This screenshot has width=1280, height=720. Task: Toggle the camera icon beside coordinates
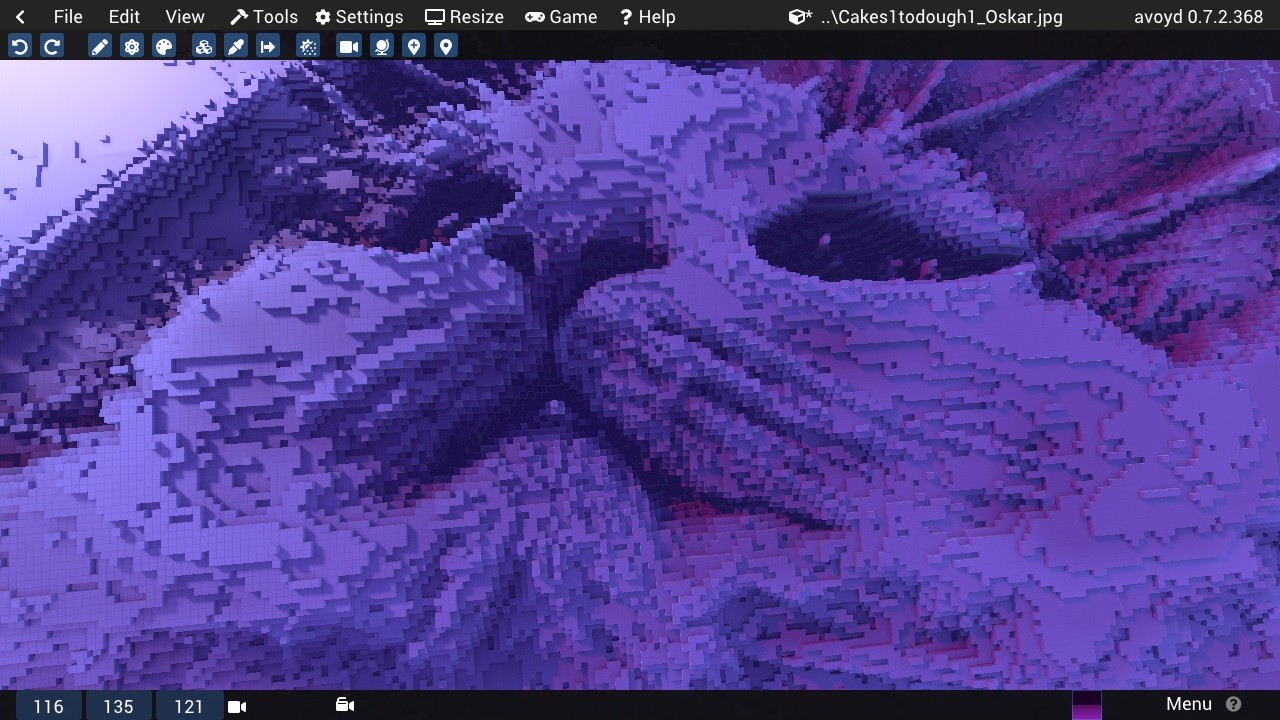tap(237, 707)
